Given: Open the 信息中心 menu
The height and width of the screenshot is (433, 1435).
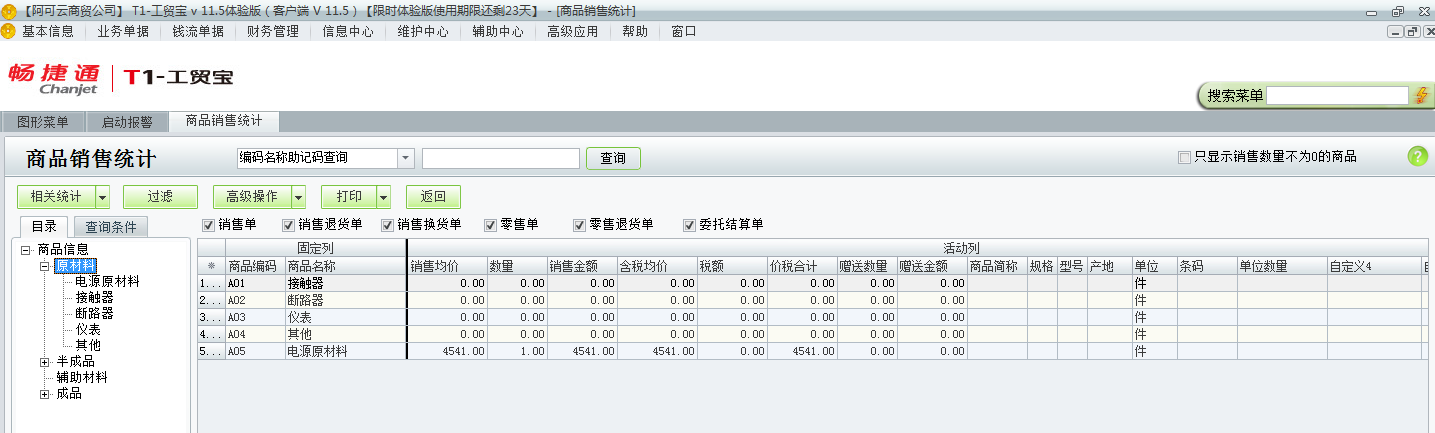Looking at the screenshot, I should 348,31.
